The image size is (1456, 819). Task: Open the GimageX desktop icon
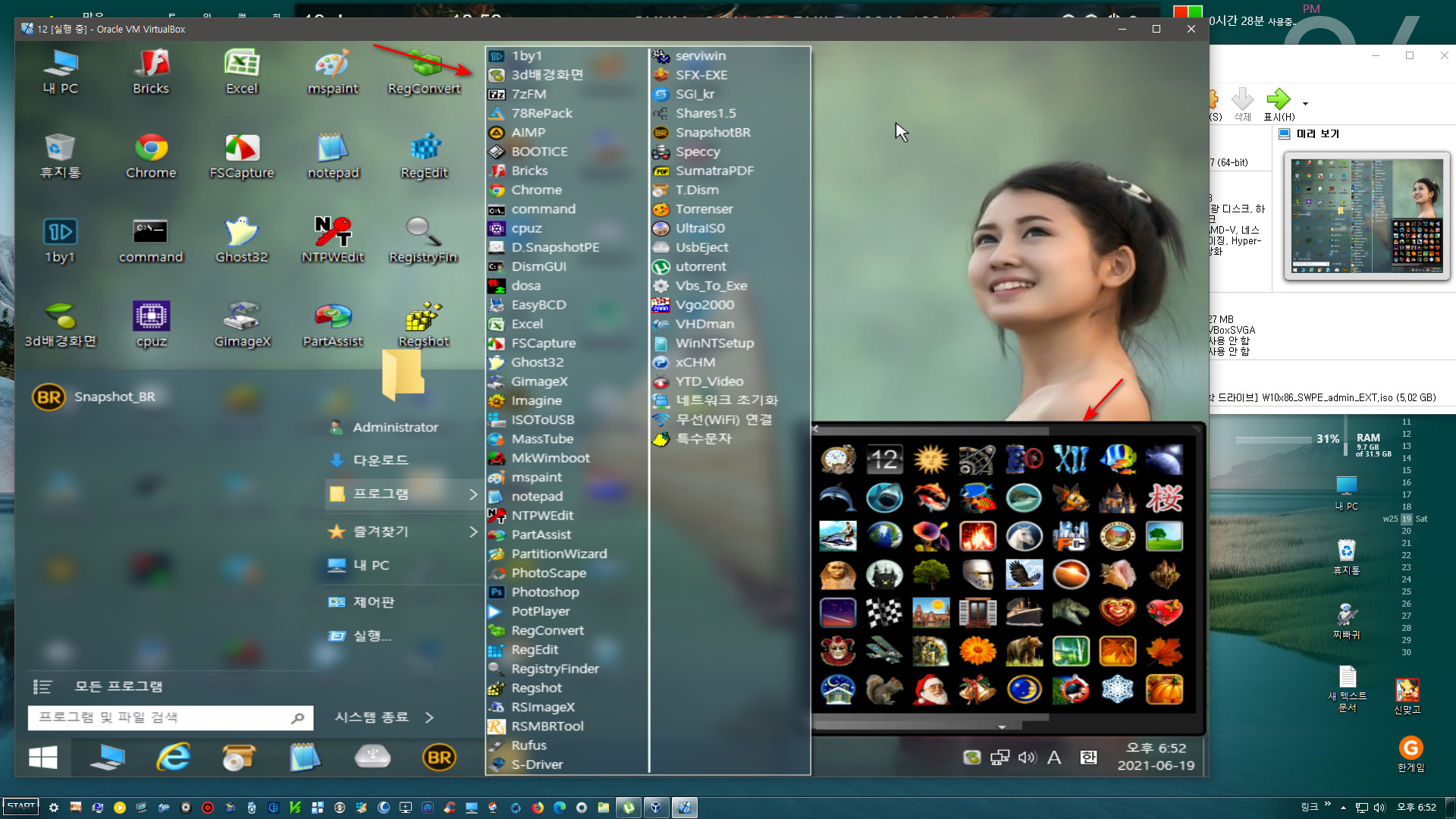click(x=242, y=324)
